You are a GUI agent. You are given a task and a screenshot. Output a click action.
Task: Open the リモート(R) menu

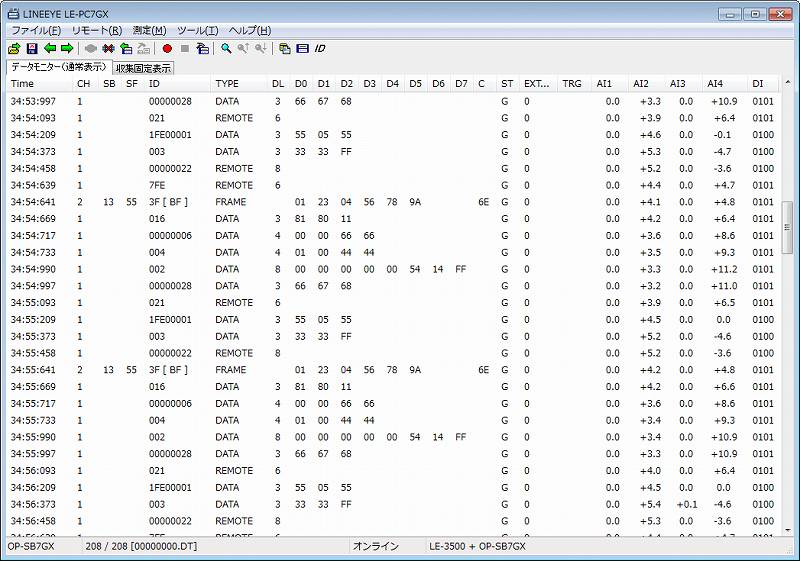click(97, 31)
